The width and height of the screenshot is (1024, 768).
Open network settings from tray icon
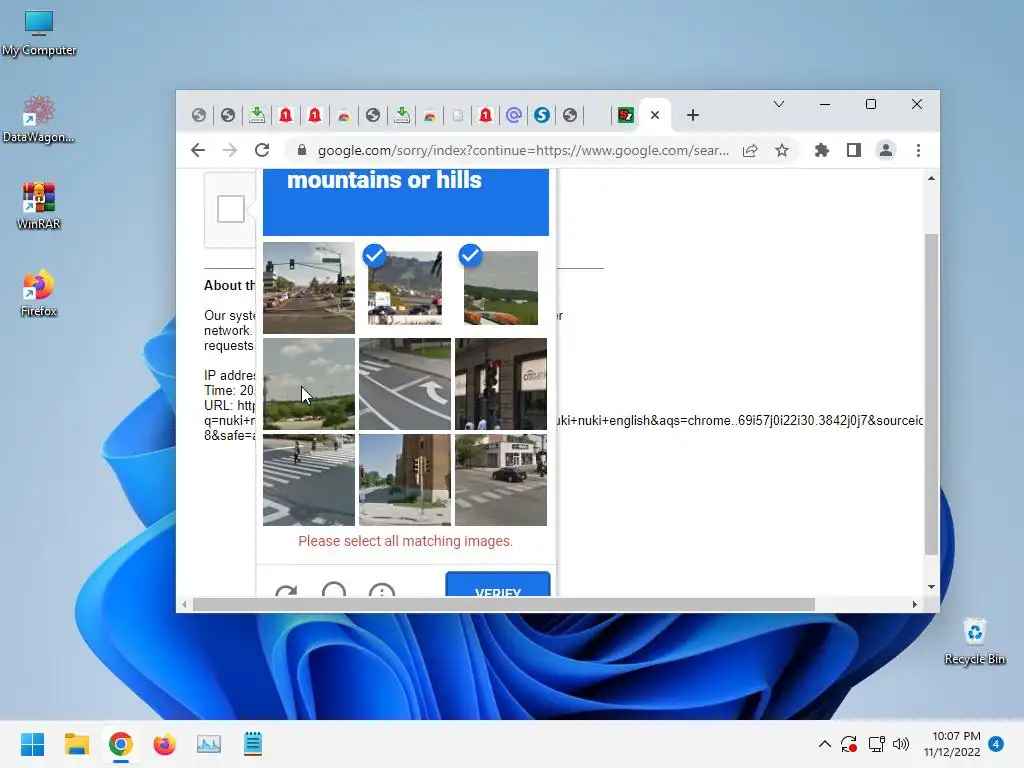[876, 744]
